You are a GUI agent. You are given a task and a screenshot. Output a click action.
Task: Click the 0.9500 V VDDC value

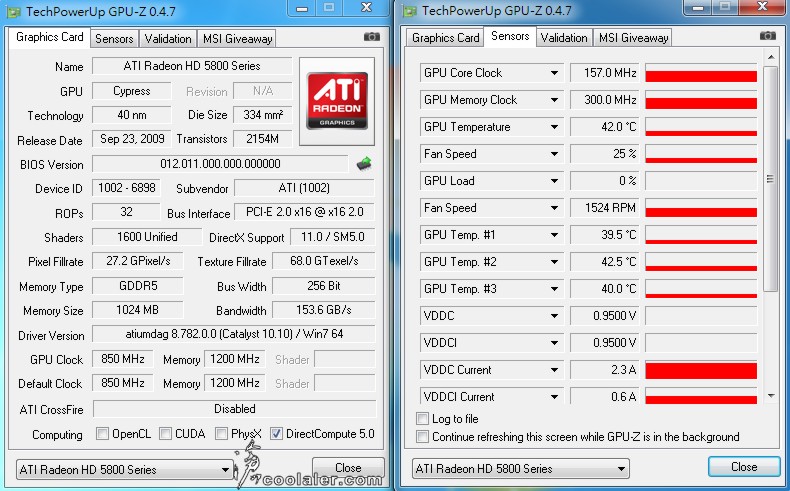pyautogui.click(x=605, y=316)
